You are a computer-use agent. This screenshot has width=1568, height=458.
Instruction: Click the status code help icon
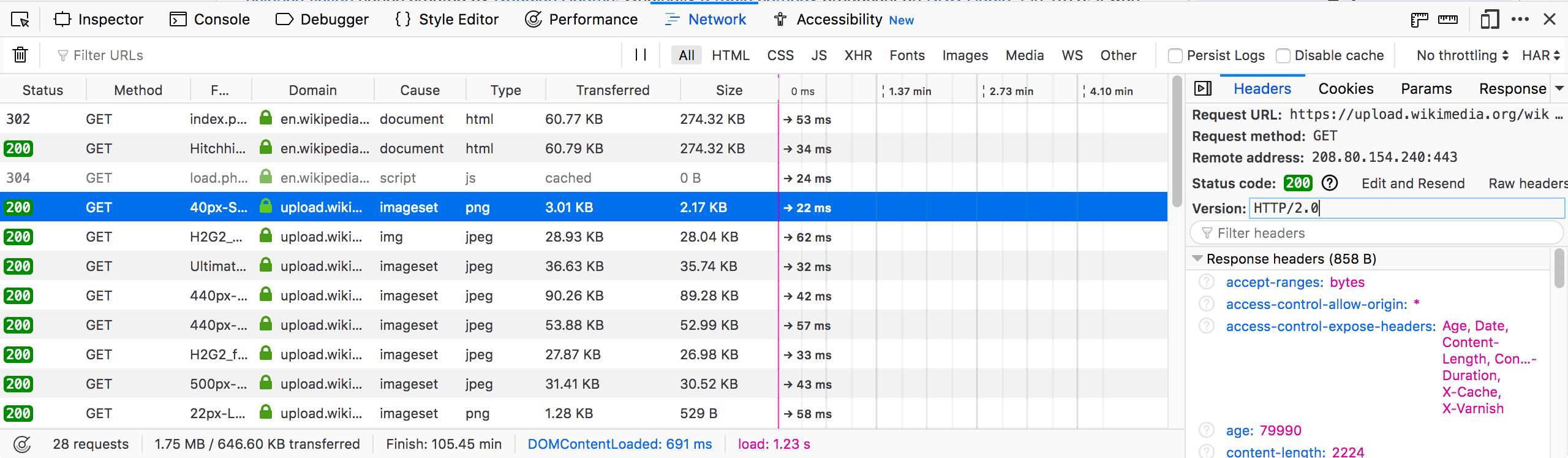[1330, 183]
